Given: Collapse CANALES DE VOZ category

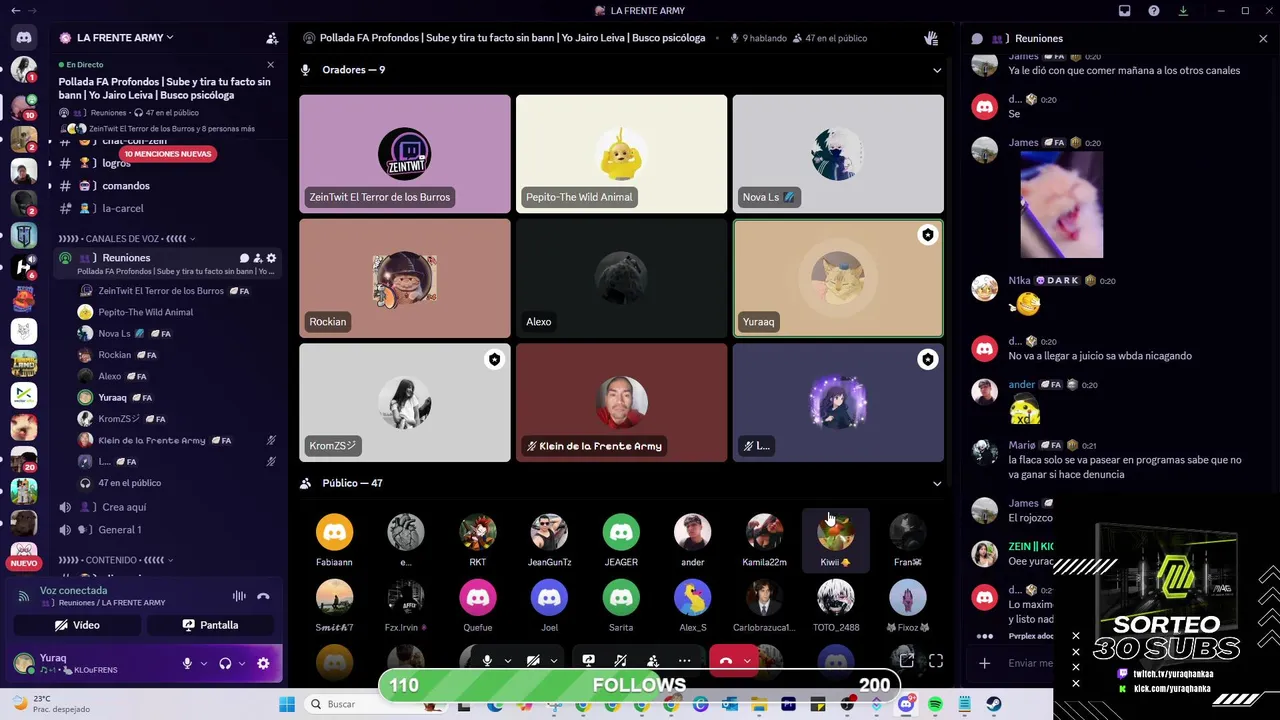Looking at the screenshot, I should [127, 238].
